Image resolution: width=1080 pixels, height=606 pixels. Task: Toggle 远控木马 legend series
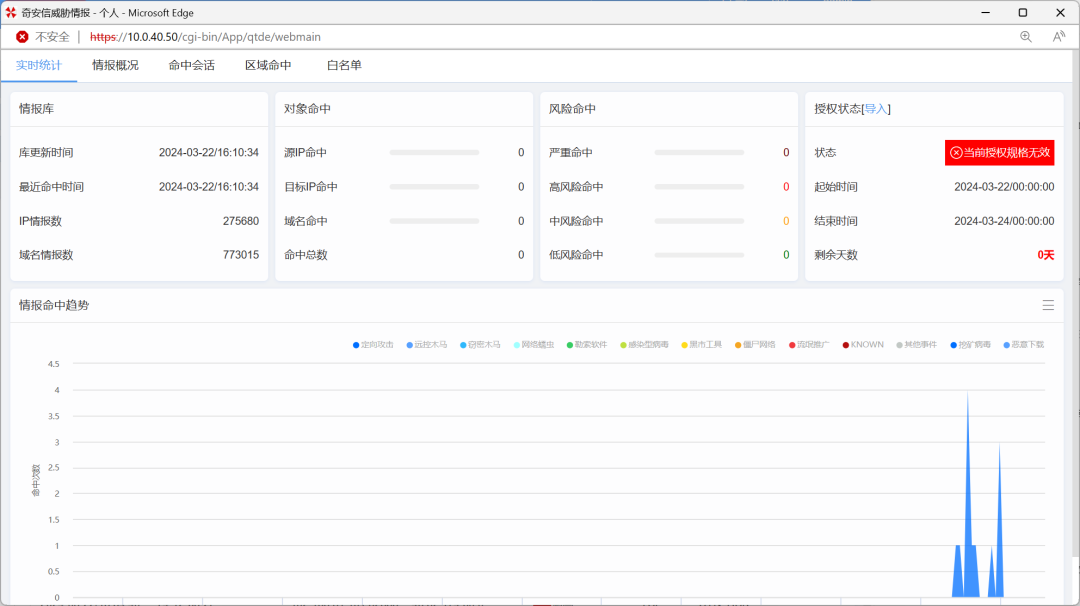point(426,345)
